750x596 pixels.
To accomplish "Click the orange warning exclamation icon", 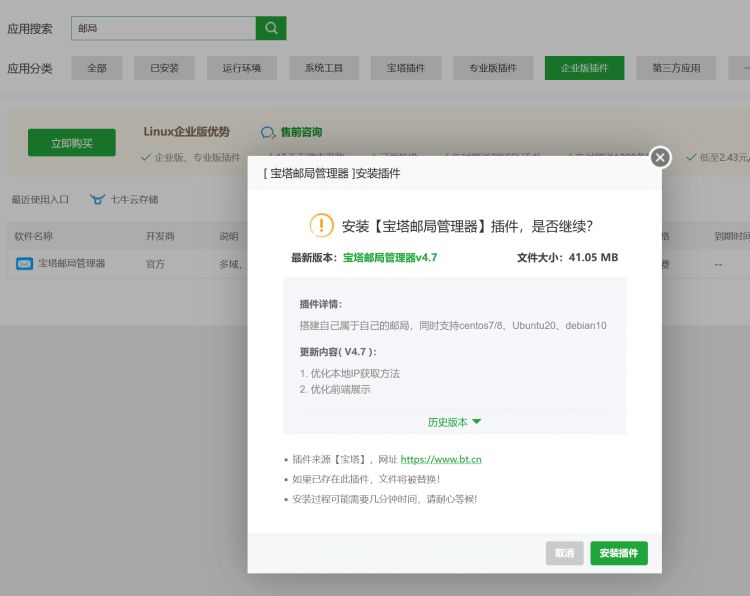I will (x=321, y=225).
